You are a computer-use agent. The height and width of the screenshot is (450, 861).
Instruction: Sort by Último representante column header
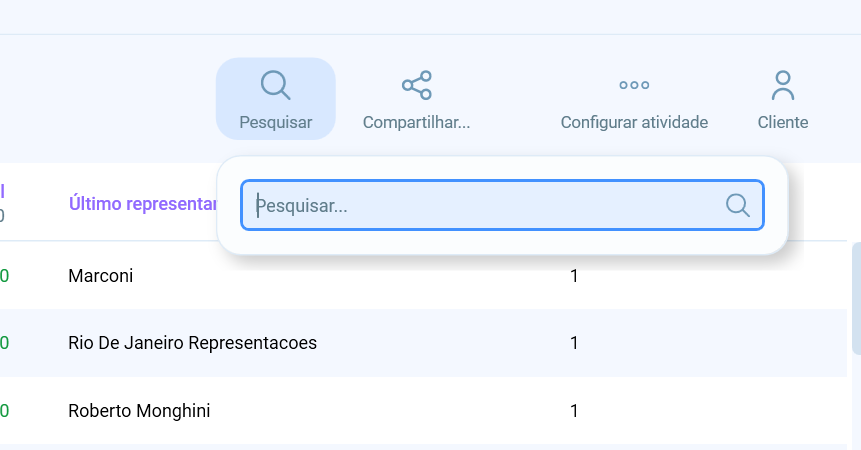(x=142, y=204)
